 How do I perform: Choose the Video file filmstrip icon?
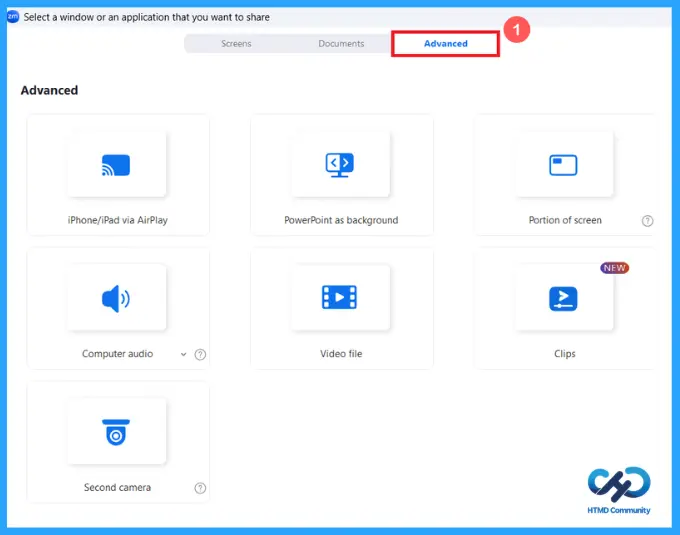coord(339,297)
